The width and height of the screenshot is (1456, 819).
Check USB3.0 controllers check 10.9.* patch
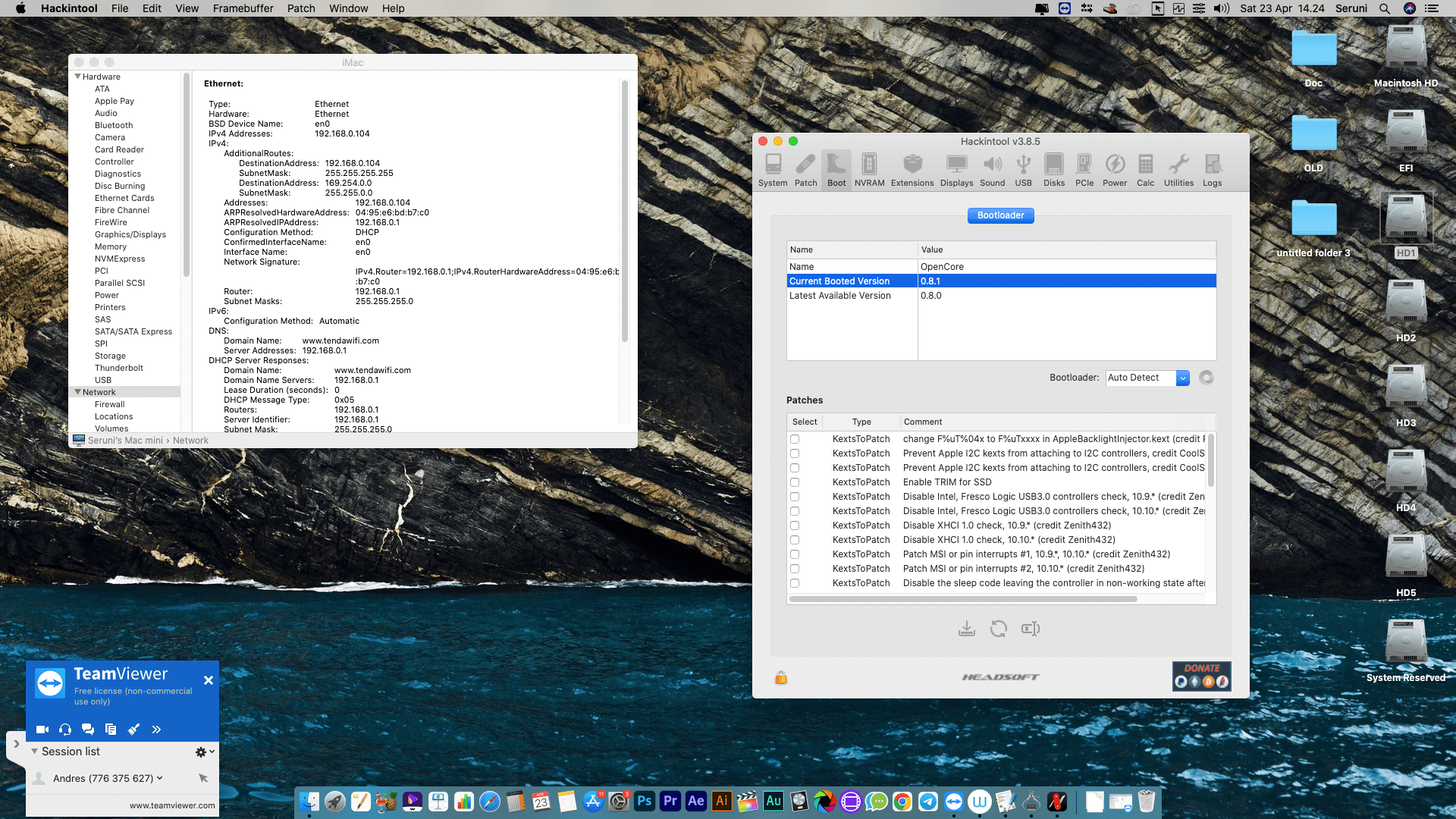point(795,497)
